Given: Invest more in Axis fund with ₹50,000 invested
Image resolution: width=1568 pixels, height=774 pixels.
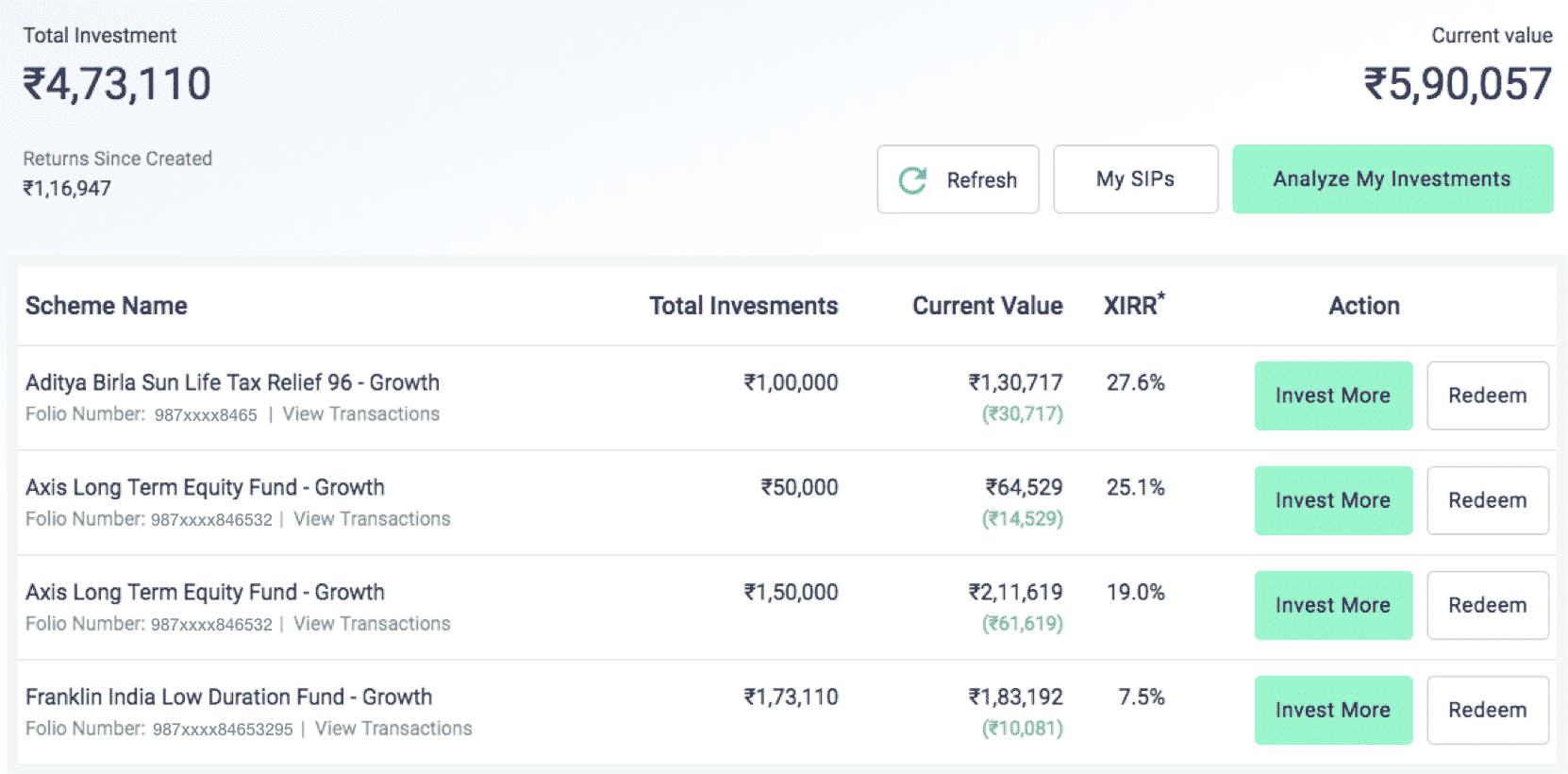Looking at the screenshot, I should coord(1333,500).
